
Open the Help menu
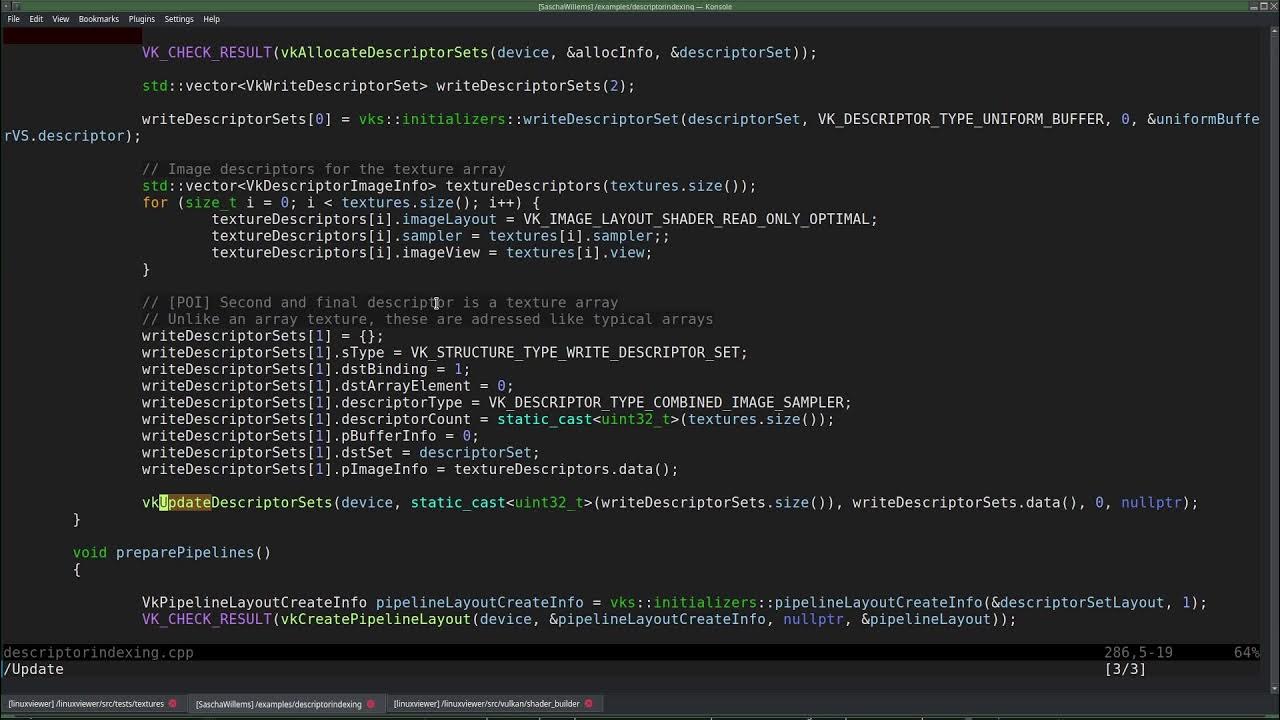[x=211, y=19]
